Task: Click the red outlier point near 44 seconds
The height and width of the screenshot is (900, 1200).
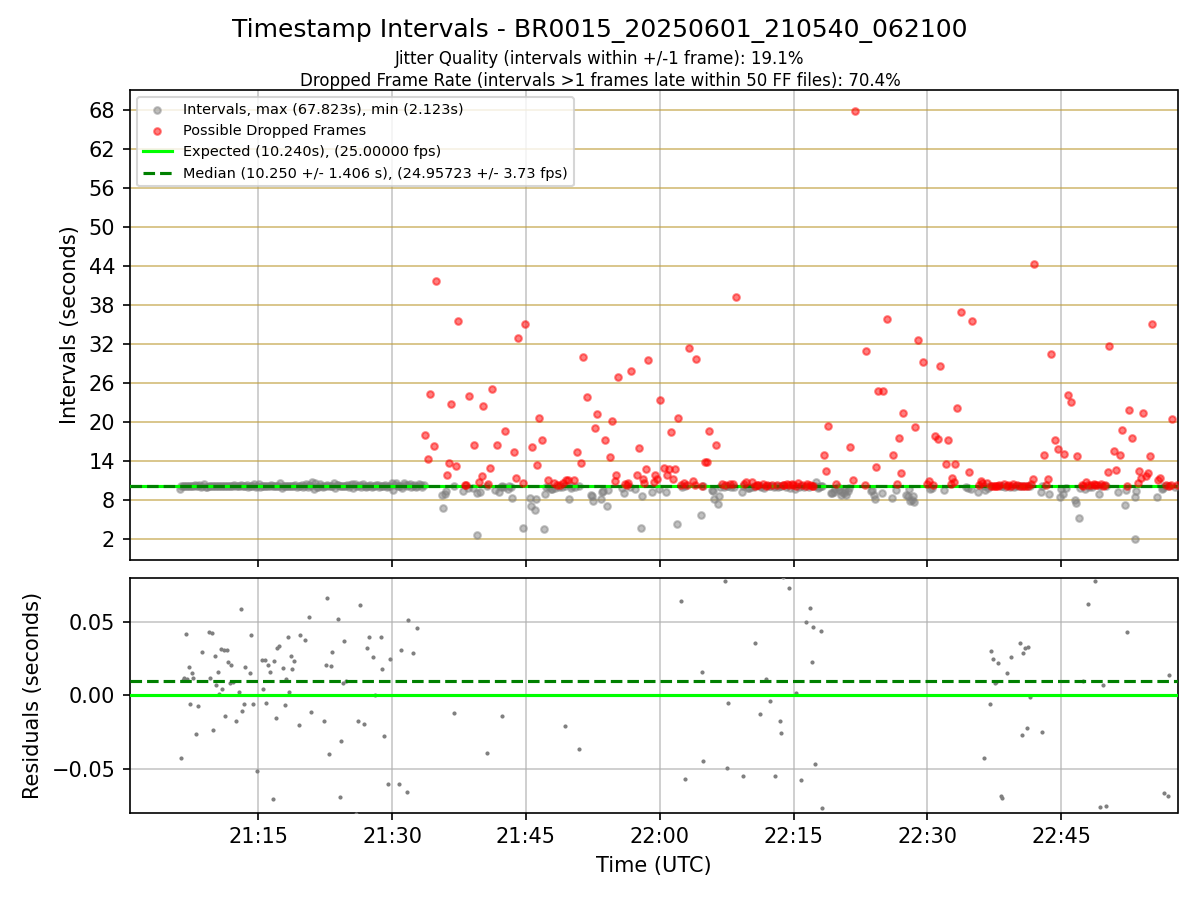Action: [x=1034, y=265]
